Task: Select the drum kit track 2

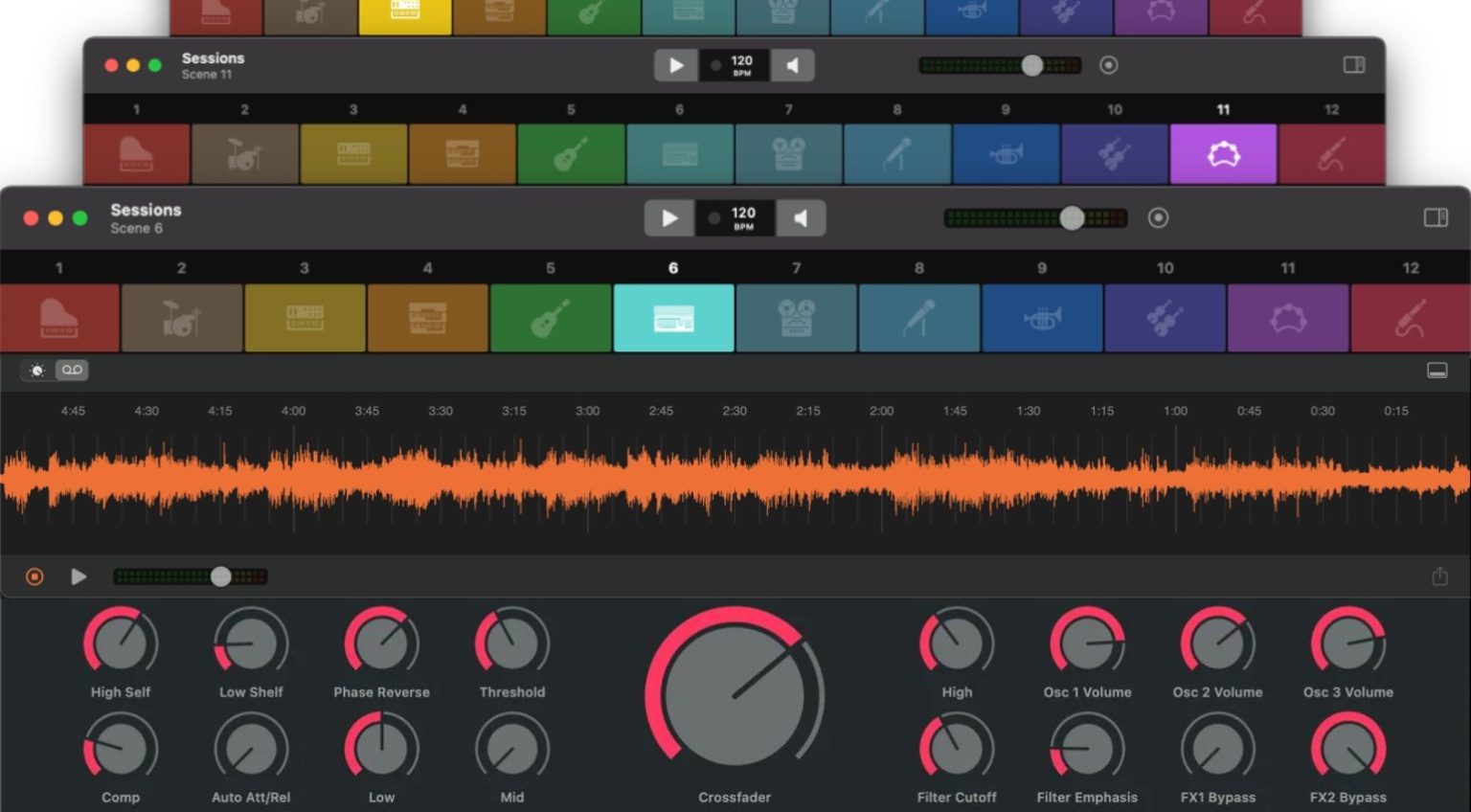Action: (x=182, y=318)
